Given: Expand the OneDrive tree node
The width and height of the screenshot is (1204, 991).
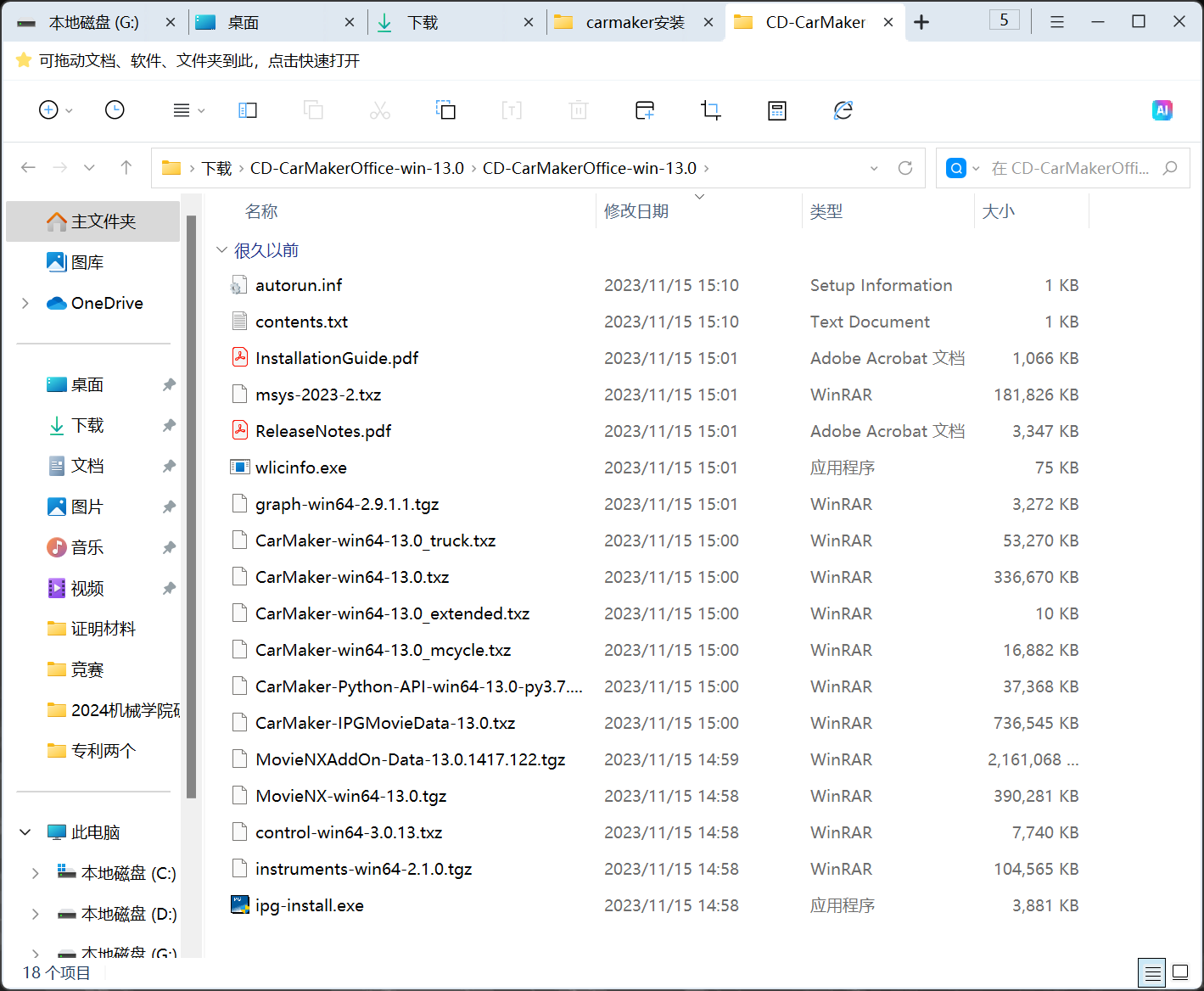Looking at the screenshot, I should [x=25, y=303].
